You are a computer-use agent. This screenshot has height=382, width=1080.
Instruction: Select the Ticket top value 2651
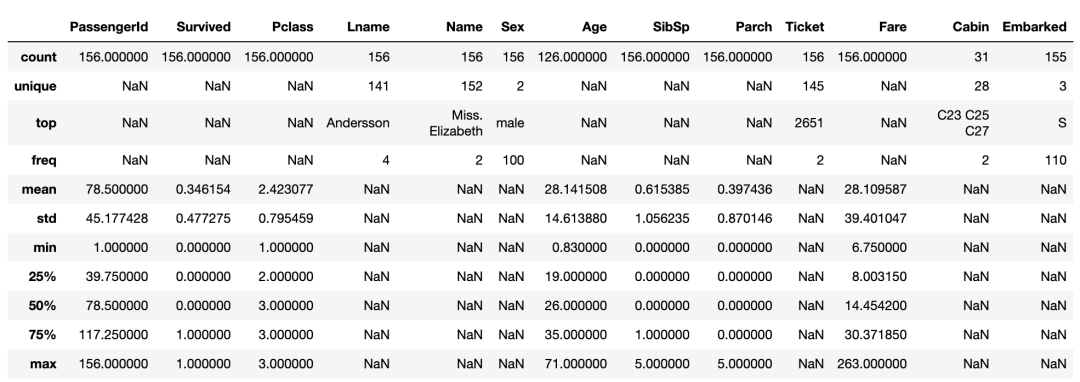(x=809, y=123)
